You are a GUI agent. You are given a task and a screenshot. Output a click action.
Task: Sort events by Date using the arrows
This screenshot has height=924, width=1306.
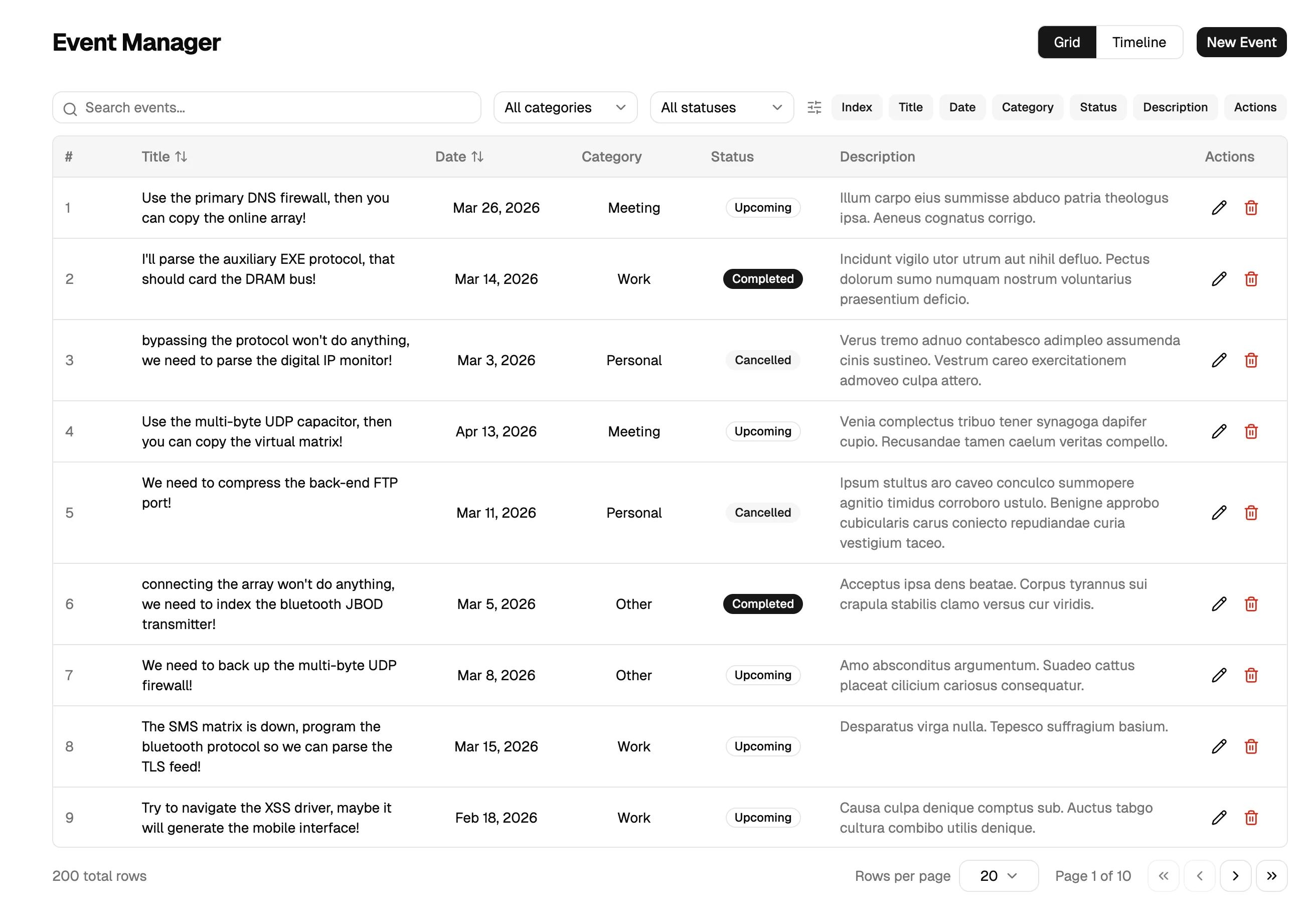(x=477, y=157)
